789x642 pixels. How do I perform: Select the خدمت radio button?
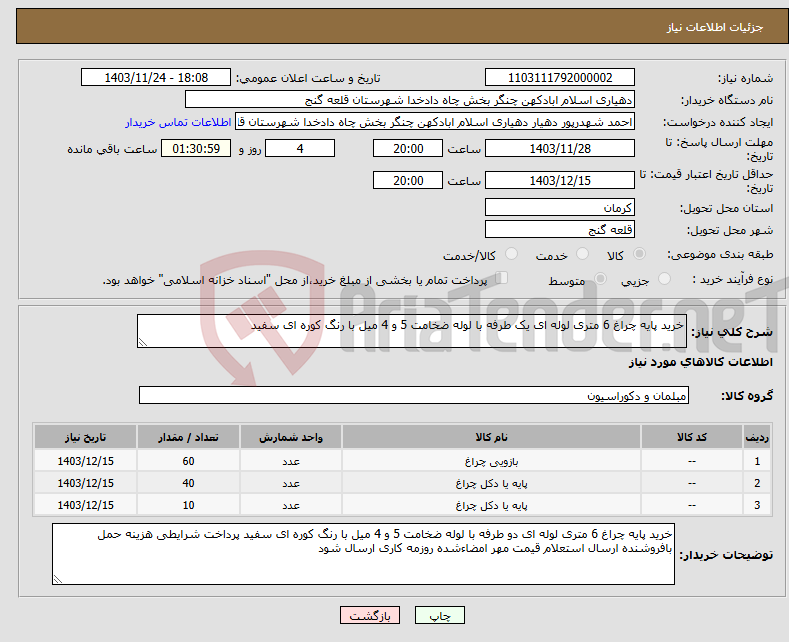tap(582, 254)
